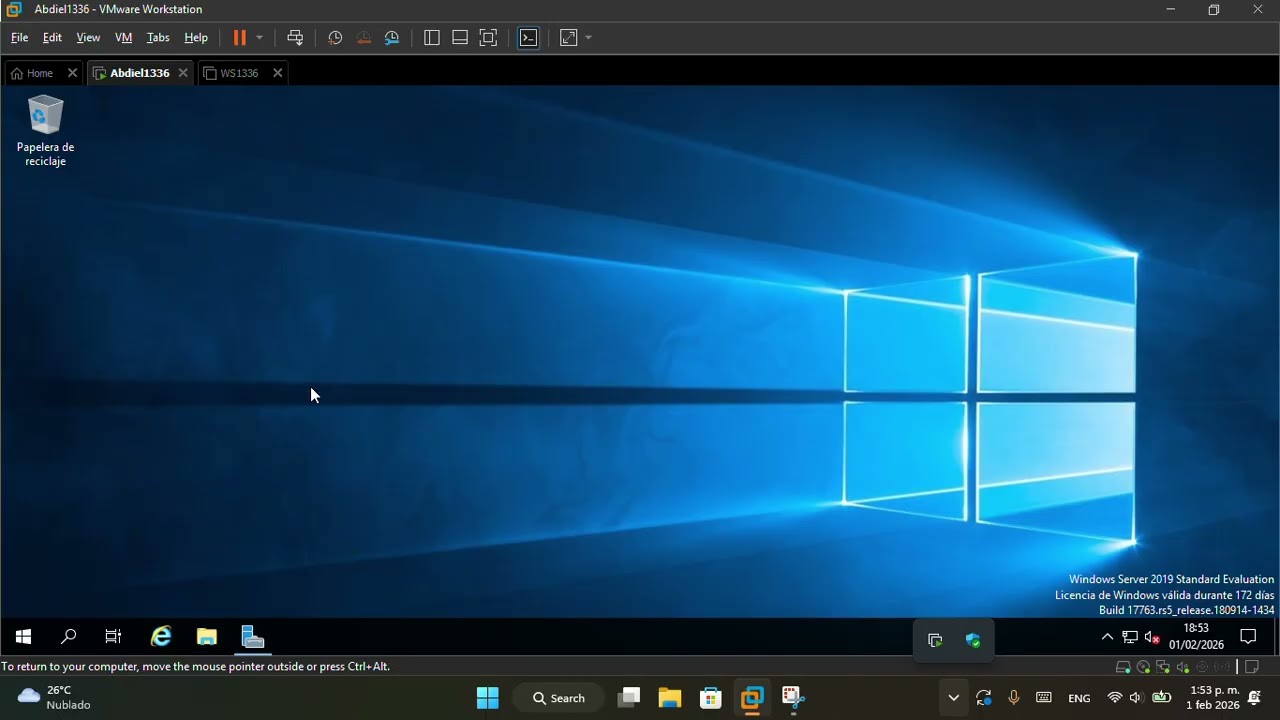
Task: Click the hard disk device status icon
Action: click(1124, 667)
